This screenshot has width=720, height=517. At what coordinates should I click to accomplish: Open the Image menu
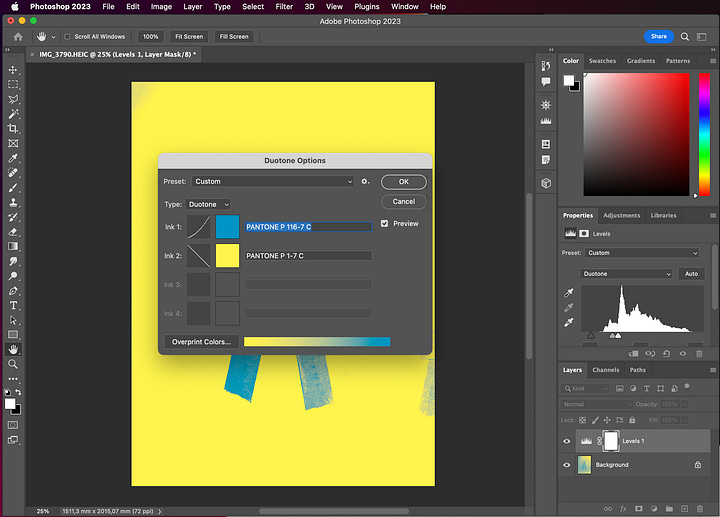click(x=161, y=7)
